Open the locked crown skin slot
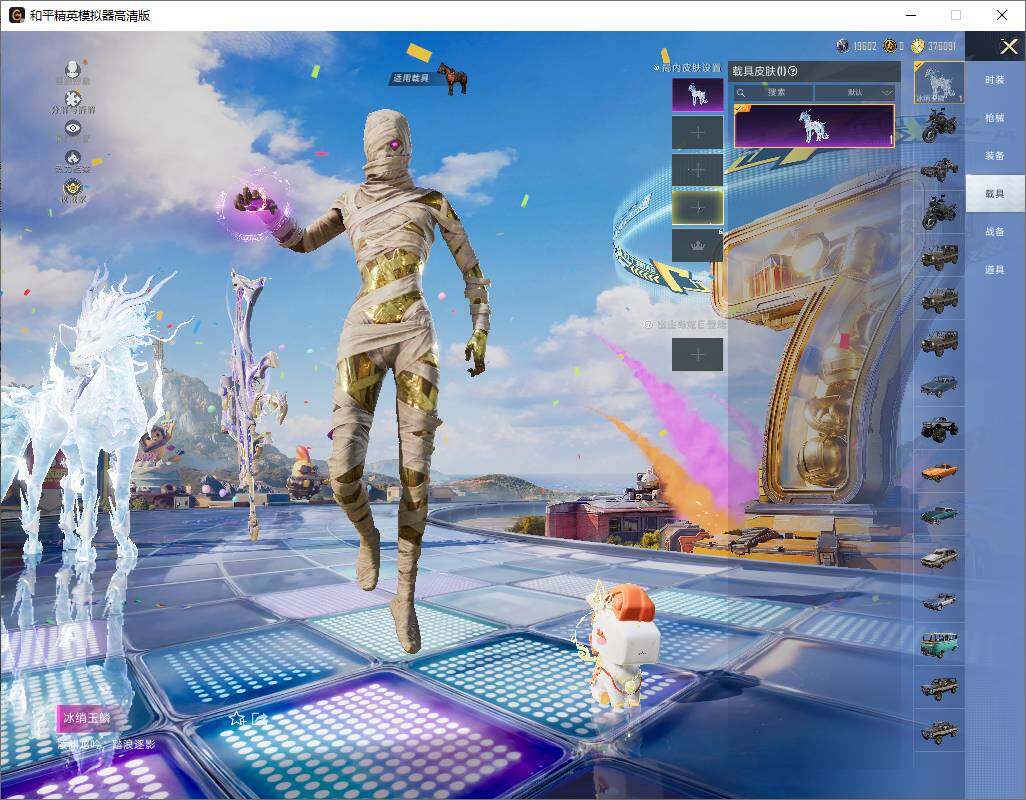The image size is (1026, 800). (x=698, y=245)
